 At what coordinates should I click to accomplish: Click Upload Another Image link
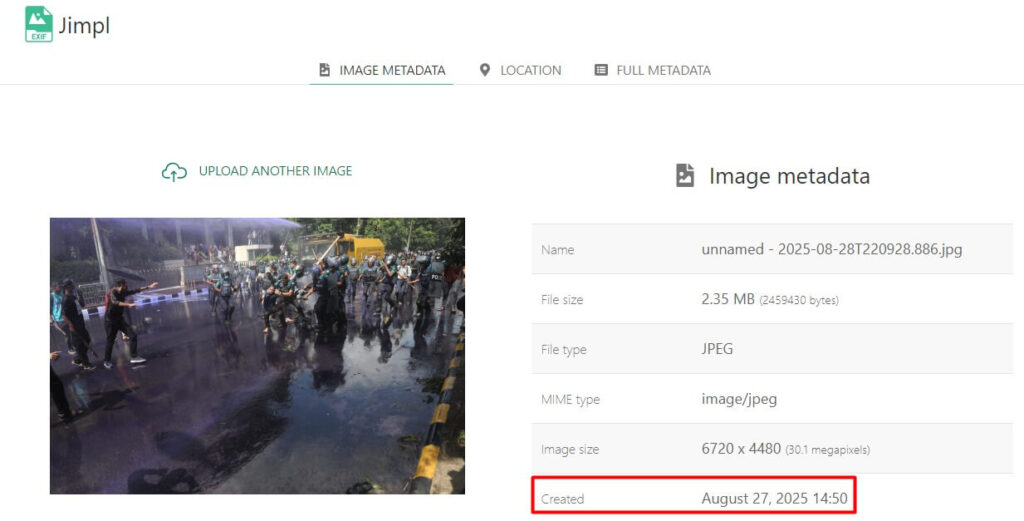click(276, 171)
